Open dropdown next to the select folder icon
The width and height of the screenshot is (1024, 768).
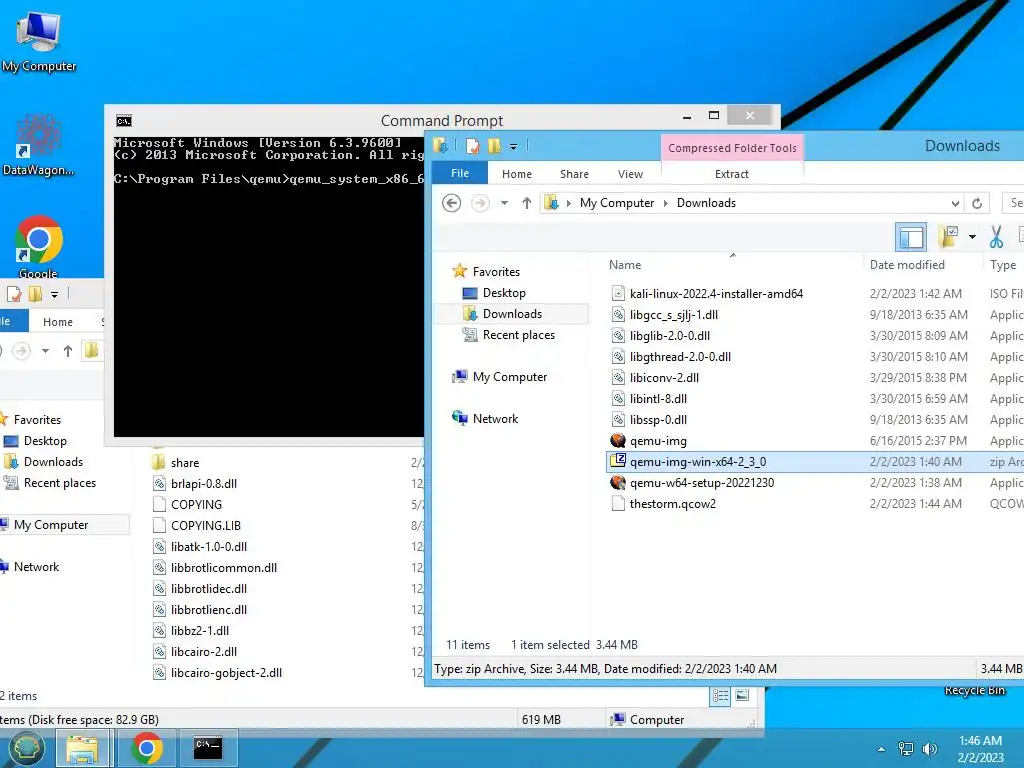[972, 236]
